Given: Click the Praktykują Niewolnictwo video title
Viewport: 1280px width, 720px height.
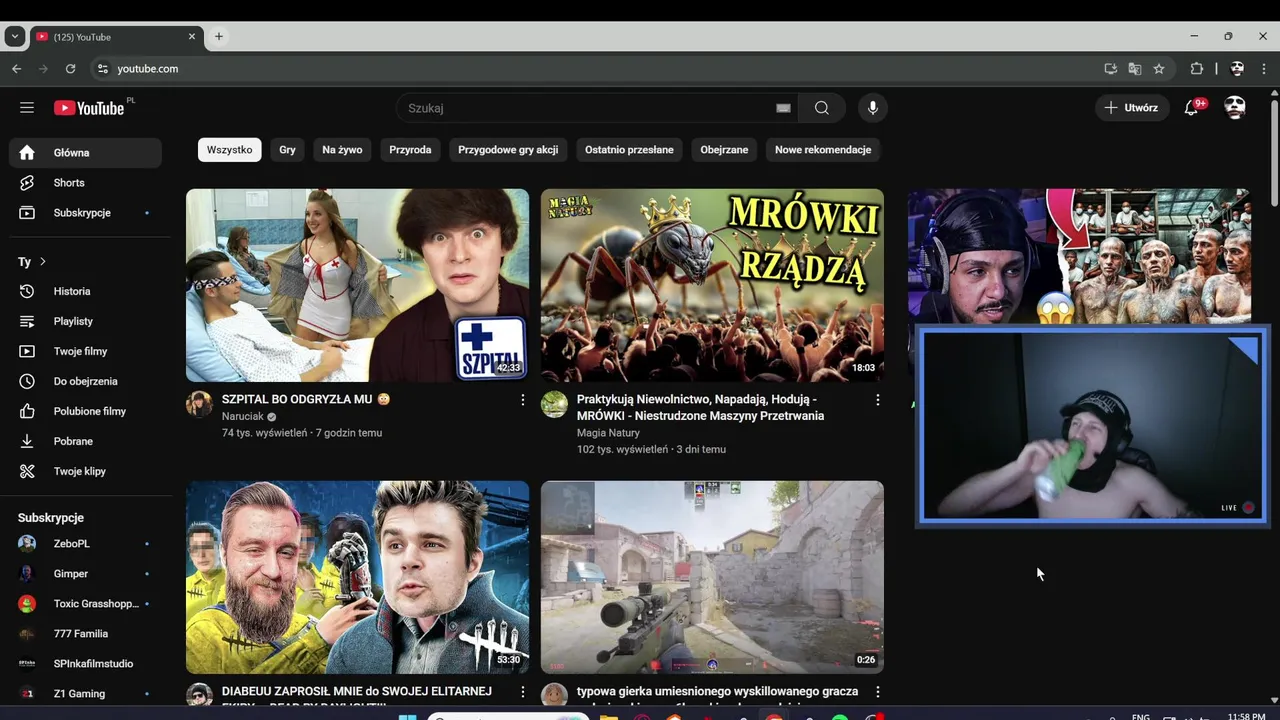Looking at the screenshot, I should (700, 407).
